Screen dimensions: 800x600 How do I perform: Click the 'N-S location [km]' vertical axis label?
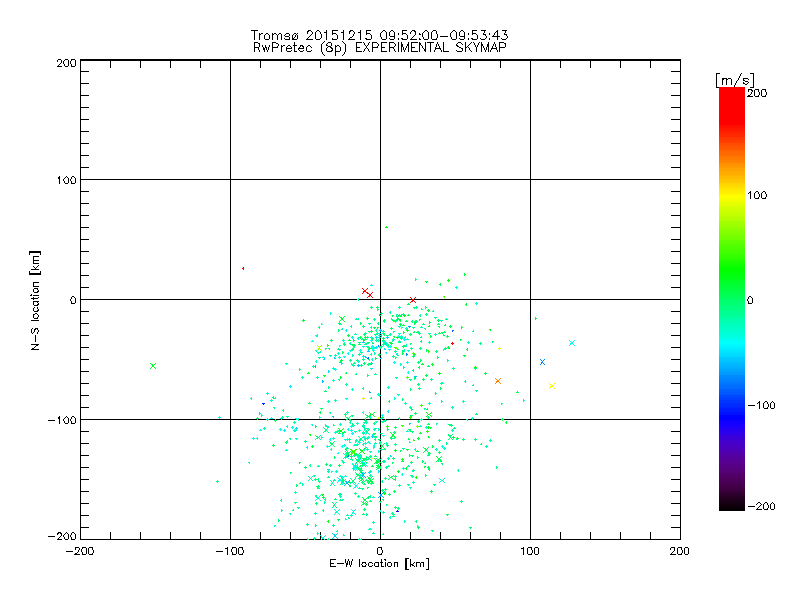click(35, 300)
